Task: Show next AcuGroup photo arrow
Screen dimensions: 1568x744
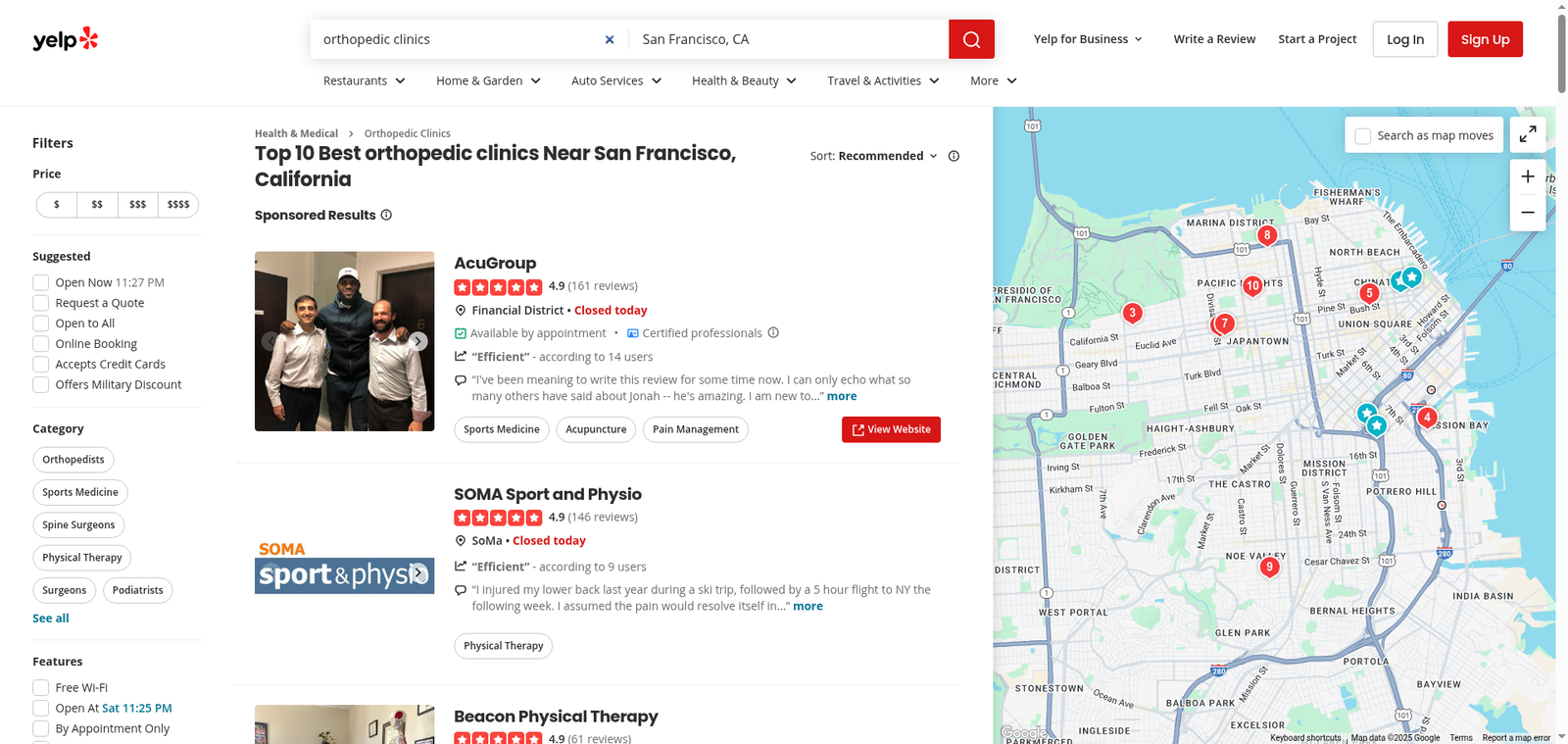Action: pyautogui.click(x=418, y=341)
